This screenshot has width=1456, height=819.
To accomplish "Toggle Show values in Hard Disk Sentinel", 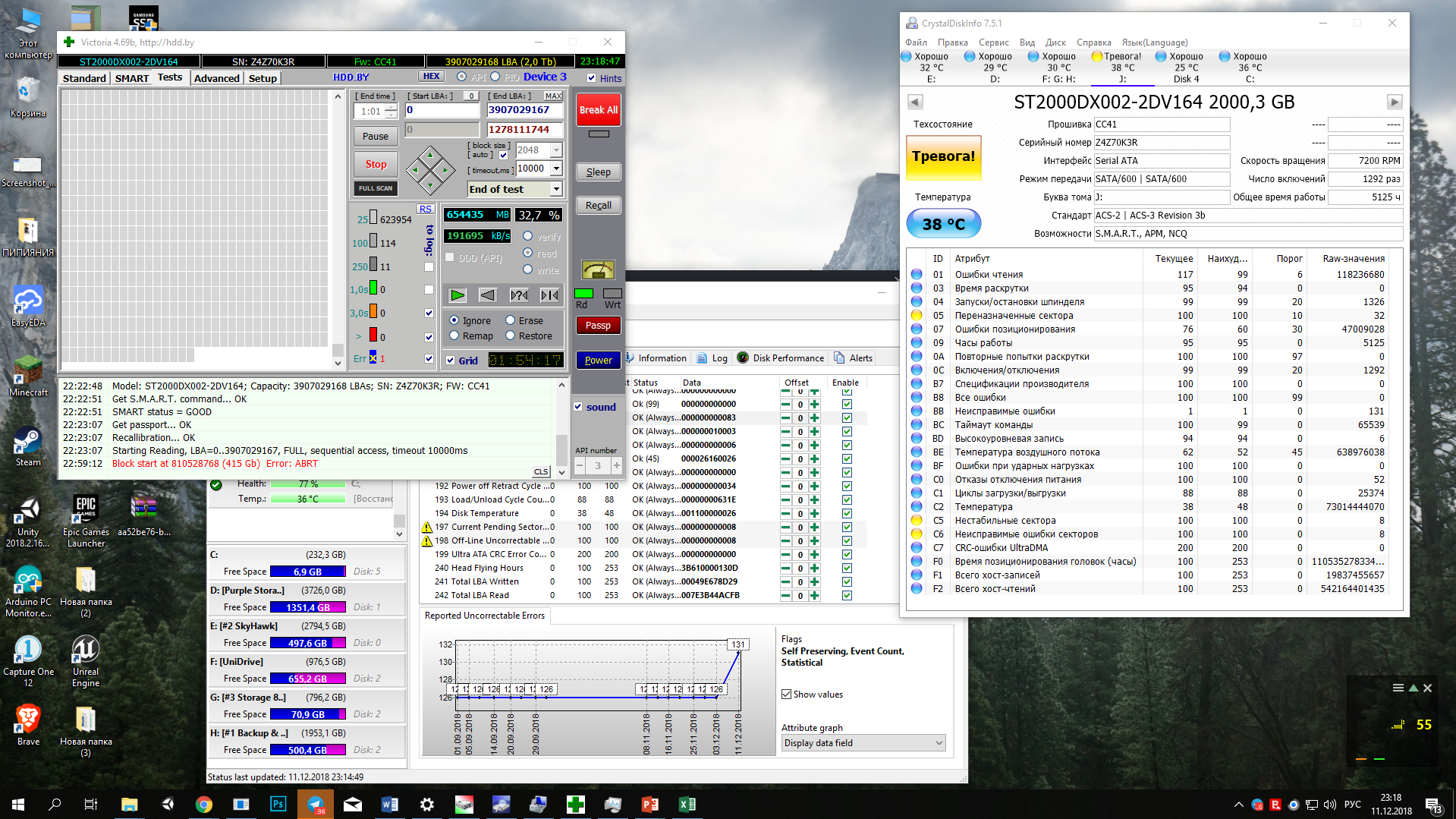I will (787, 695).
